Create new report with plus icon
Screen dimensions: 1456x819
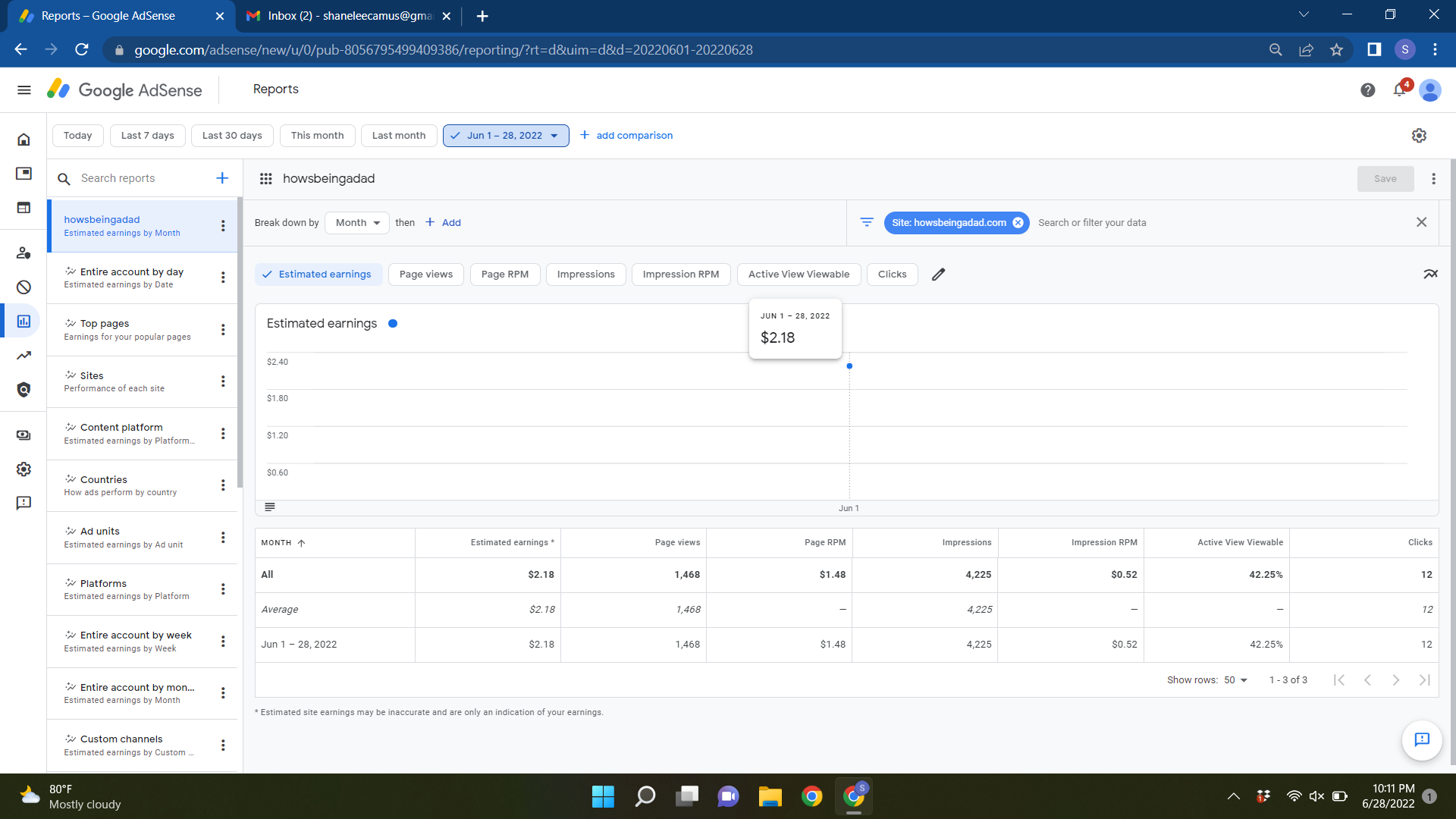pos(222,178)
